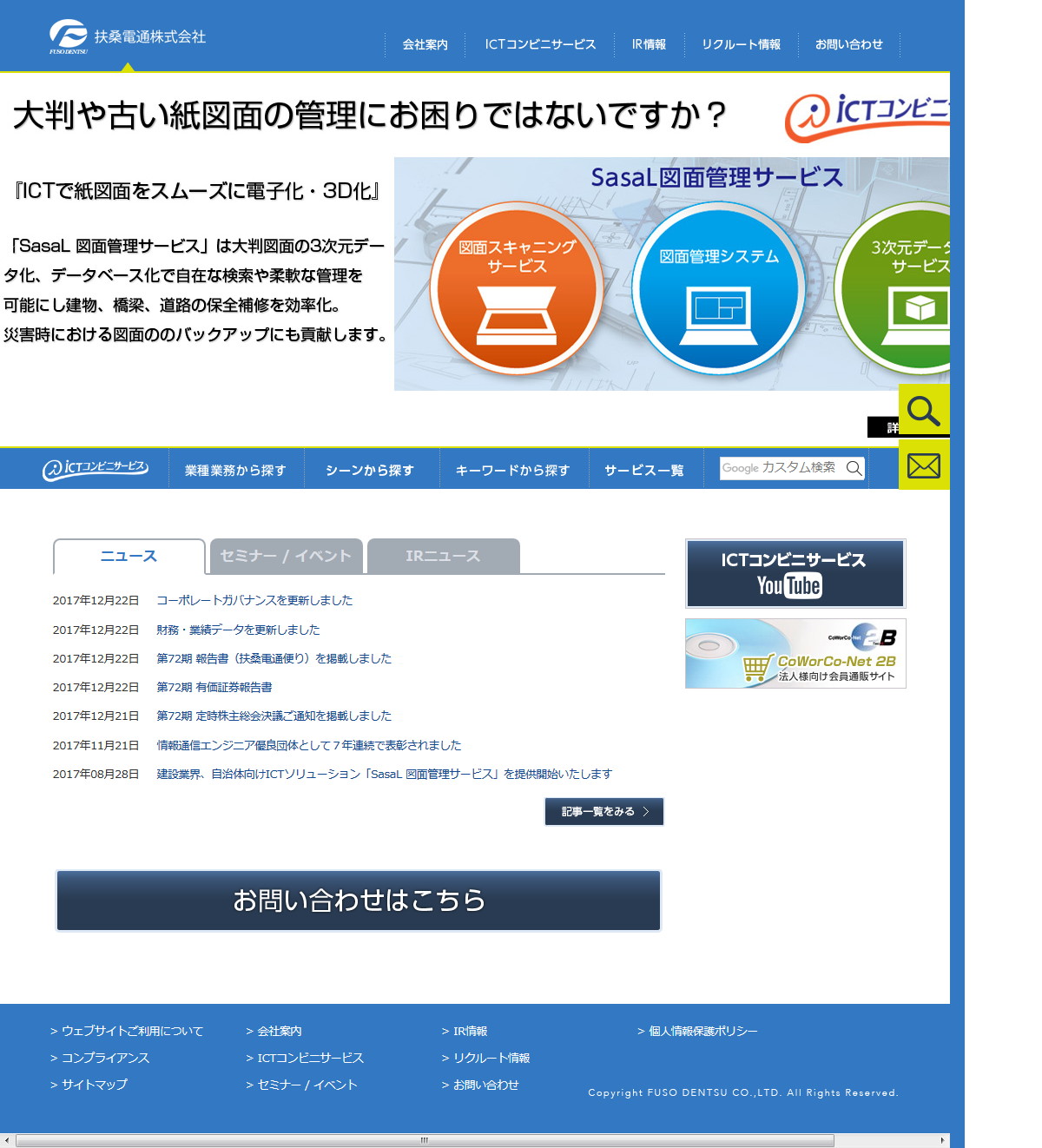Select 業種業務から探す navigation item
This screenshot has width=1042, height=1148.
click(235, 470)
